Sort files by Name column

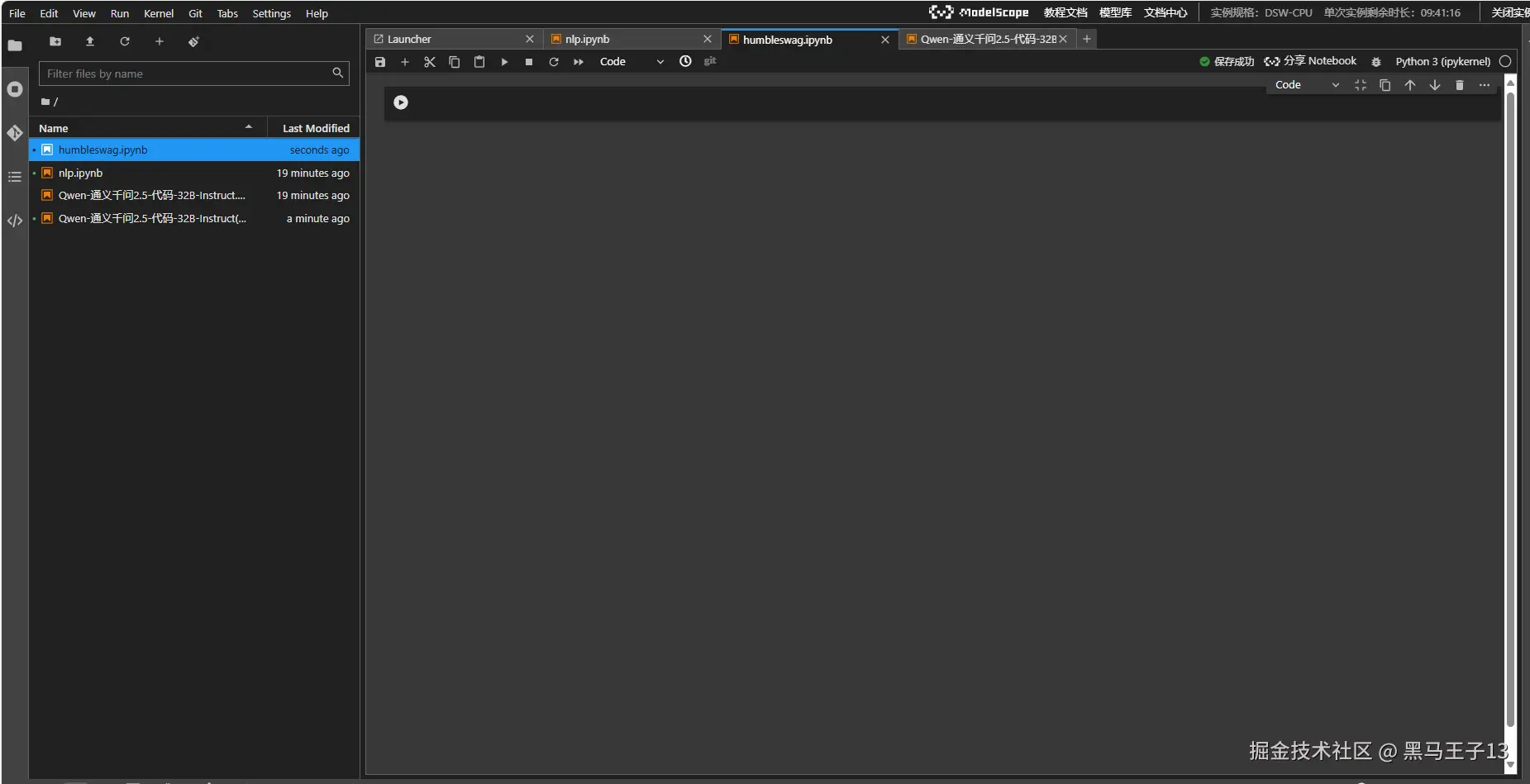coord(147,128)
